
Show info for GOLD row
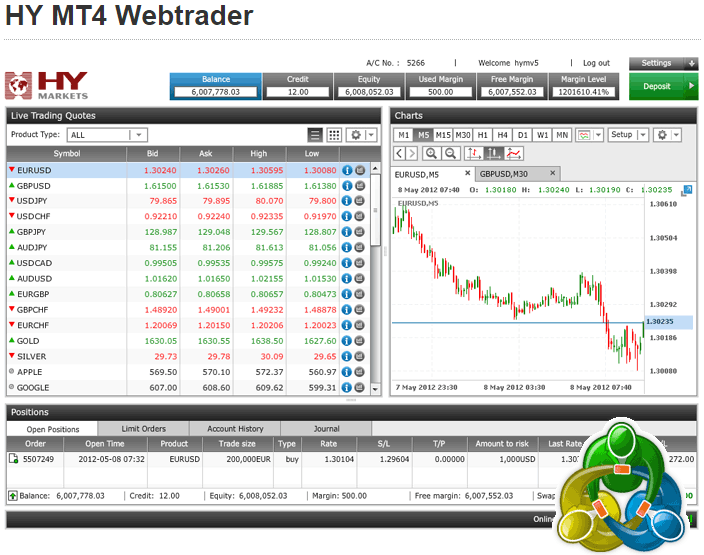click(347, 341)
